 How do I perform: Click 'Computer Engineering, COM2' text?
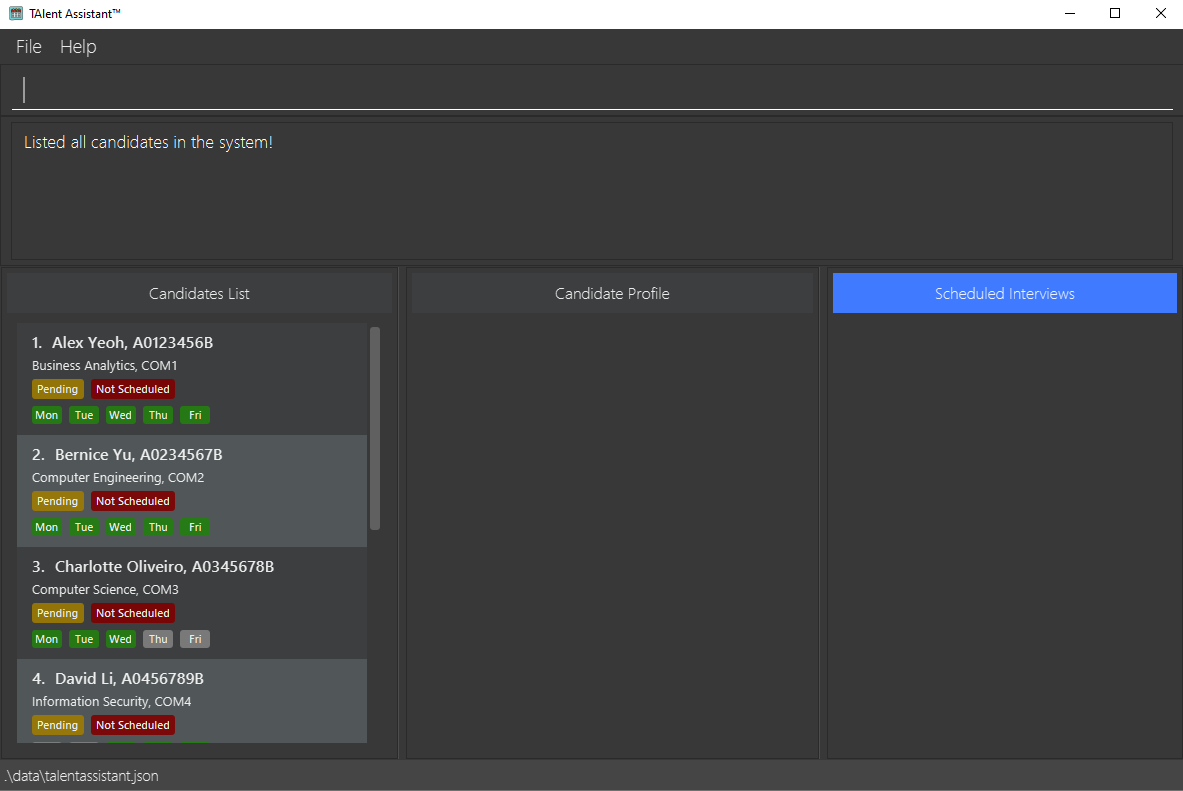point(118,478)
